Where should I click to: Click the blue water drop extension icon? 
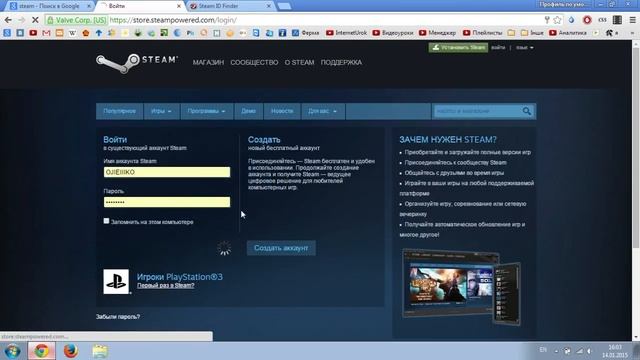point(571,20)
